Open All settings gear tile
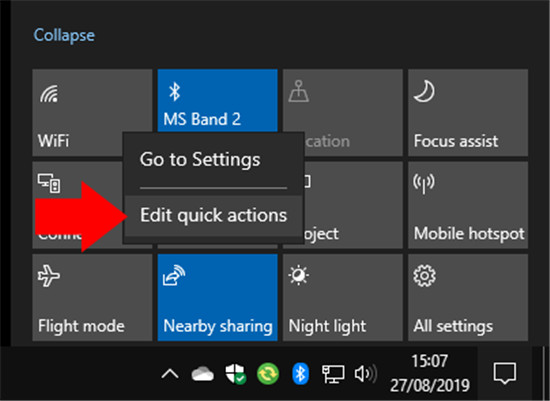The height and width of the screenshot is (401, 550). click(x=468, y=297)
